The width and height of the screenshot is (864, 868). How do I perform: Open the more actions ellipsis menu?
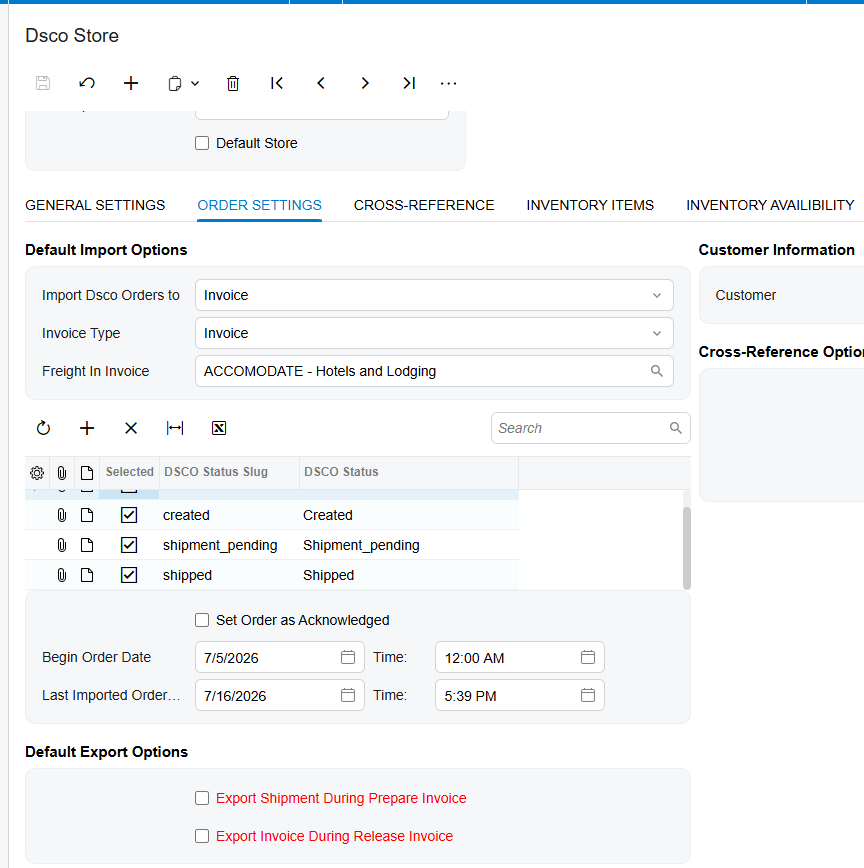448,84
